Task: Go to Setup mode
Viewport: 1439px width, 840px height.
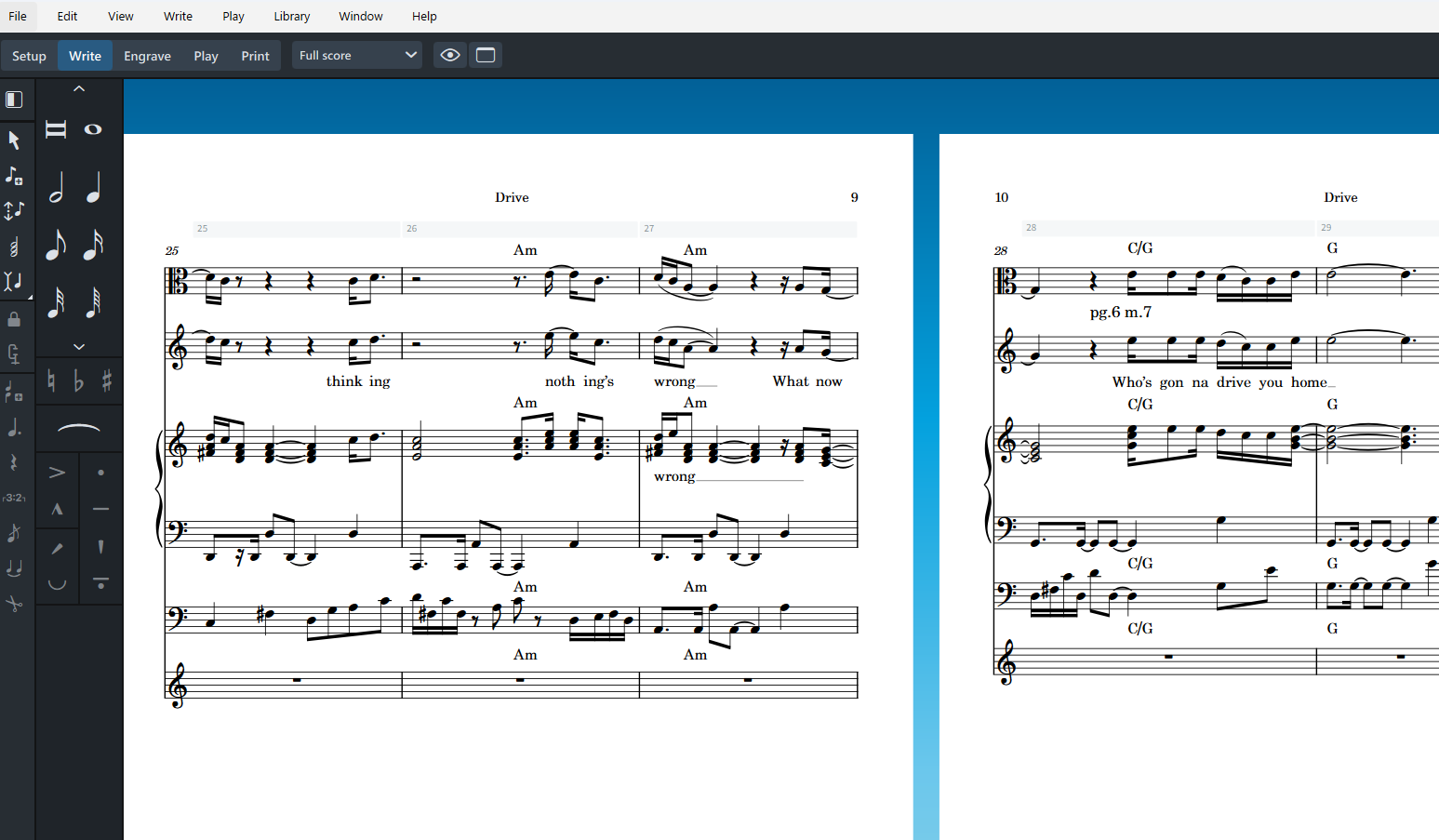Action: [x=29, y=56]
